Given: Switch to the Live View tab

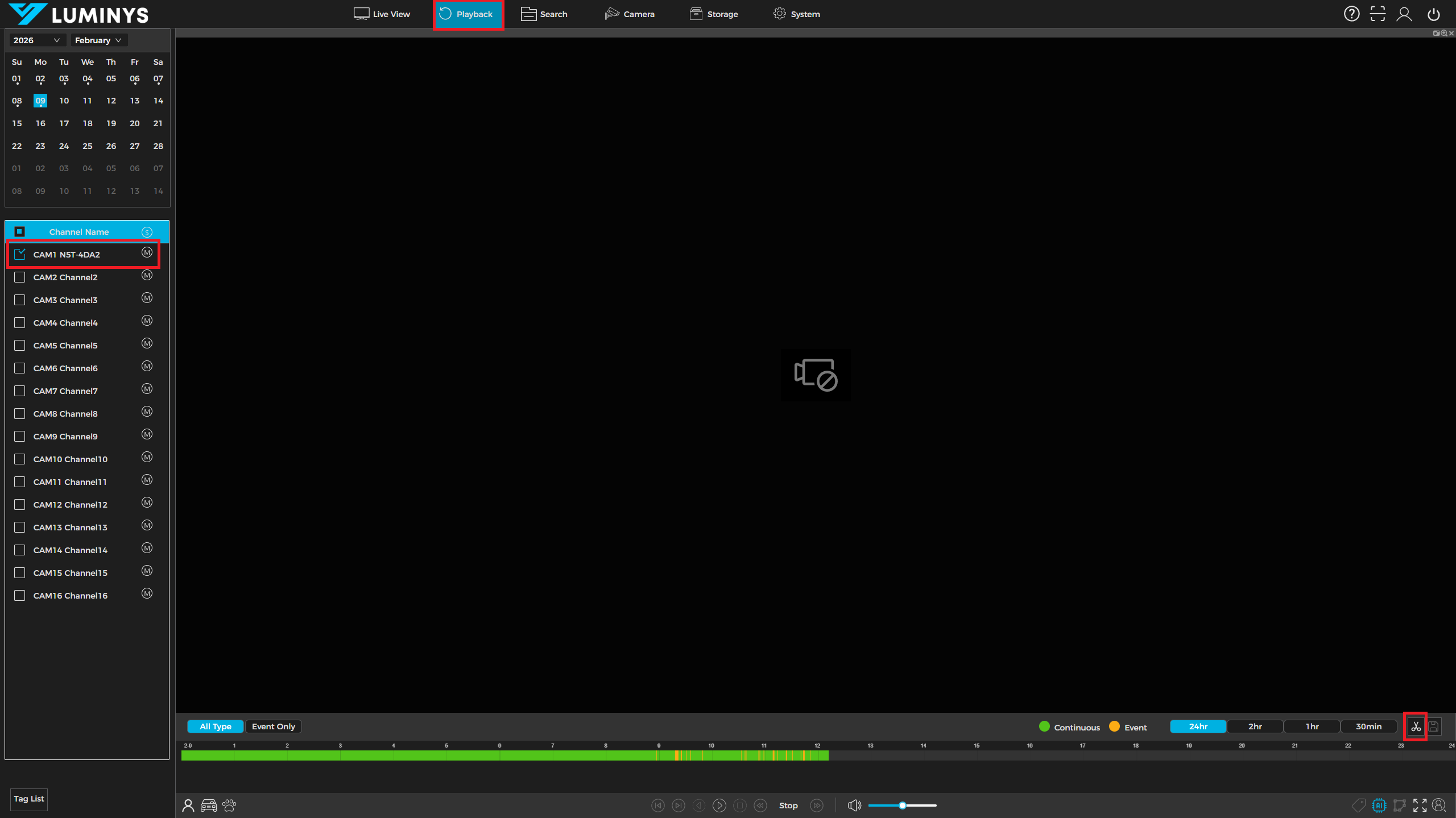Looking at the screenshot, I should pos(382,14).
